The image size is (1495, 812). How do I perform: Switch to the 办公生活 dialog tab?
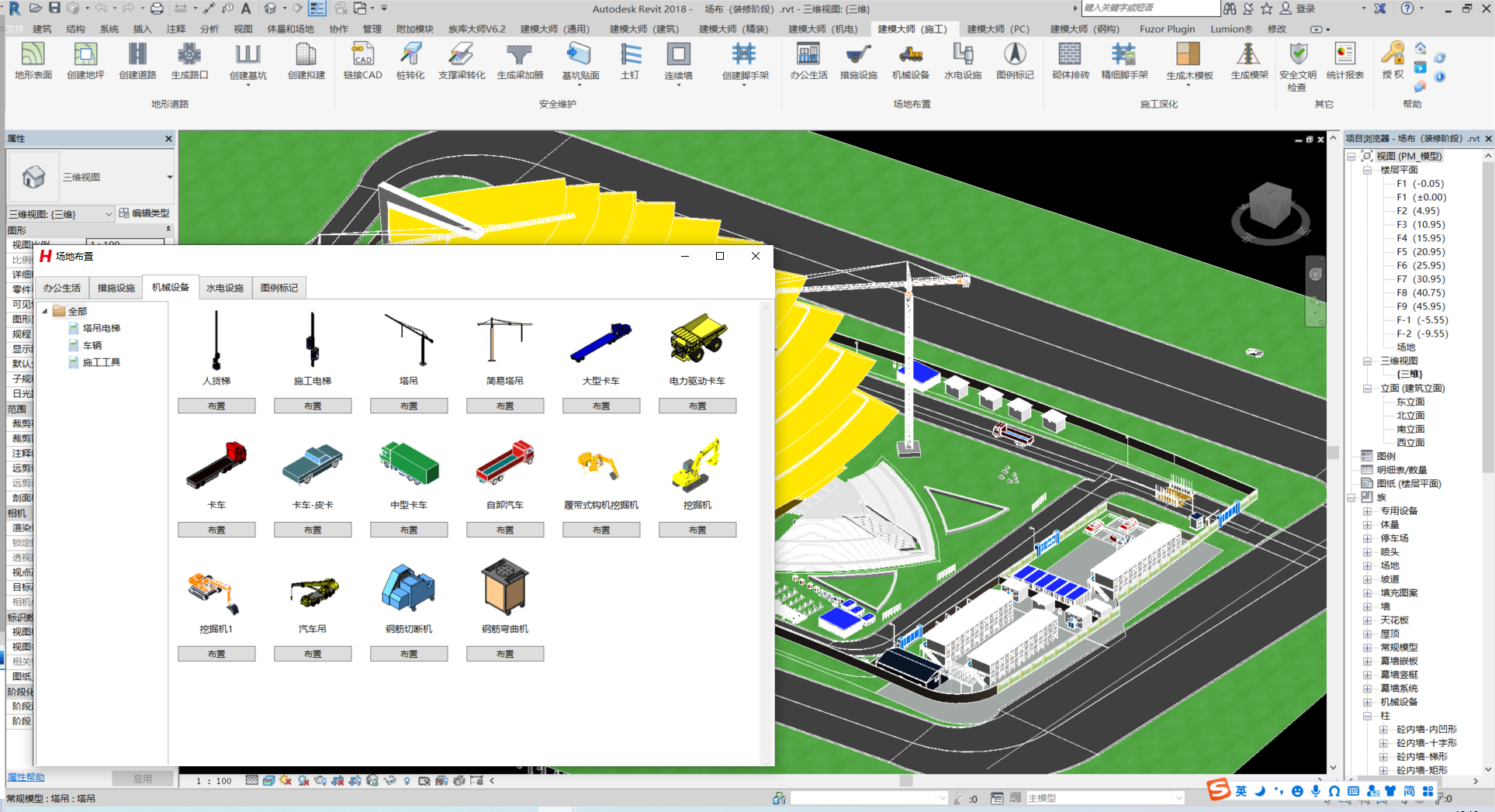[62, 288]
